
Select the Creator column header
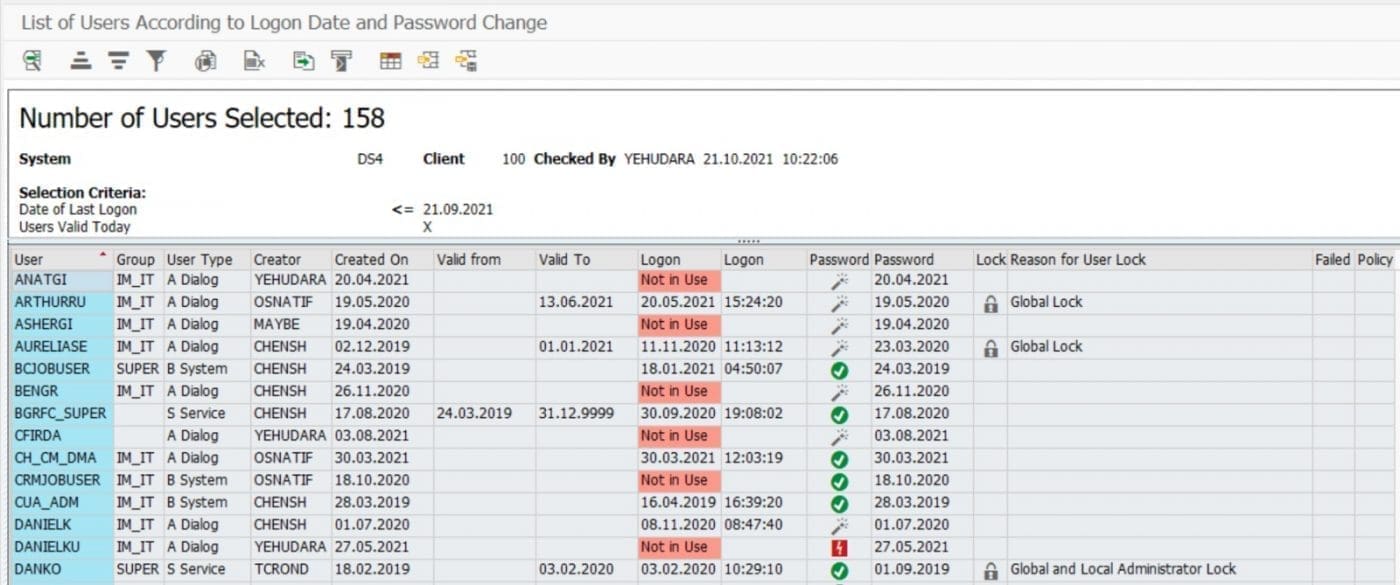pyautogui.click(x=290, y=259)
